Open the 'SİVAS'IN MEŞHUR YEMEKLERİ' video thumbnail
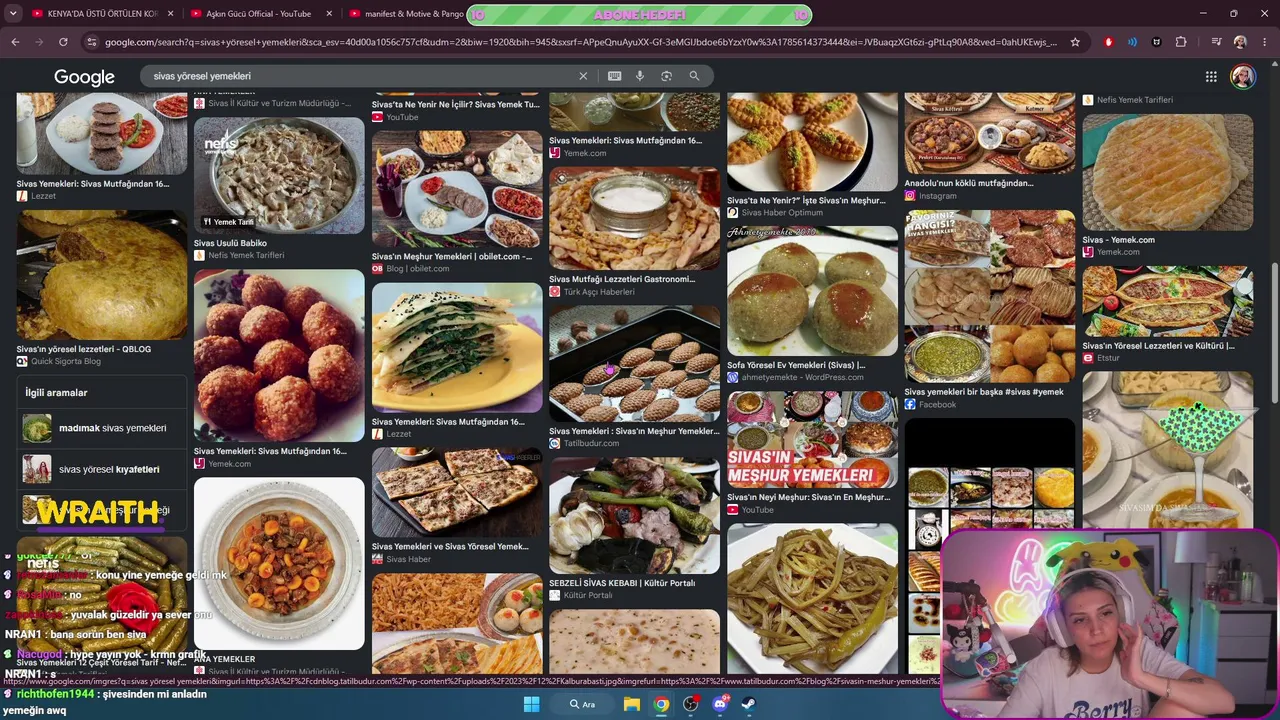Screen dimensions: 1280x720 [x=812, y=440]
